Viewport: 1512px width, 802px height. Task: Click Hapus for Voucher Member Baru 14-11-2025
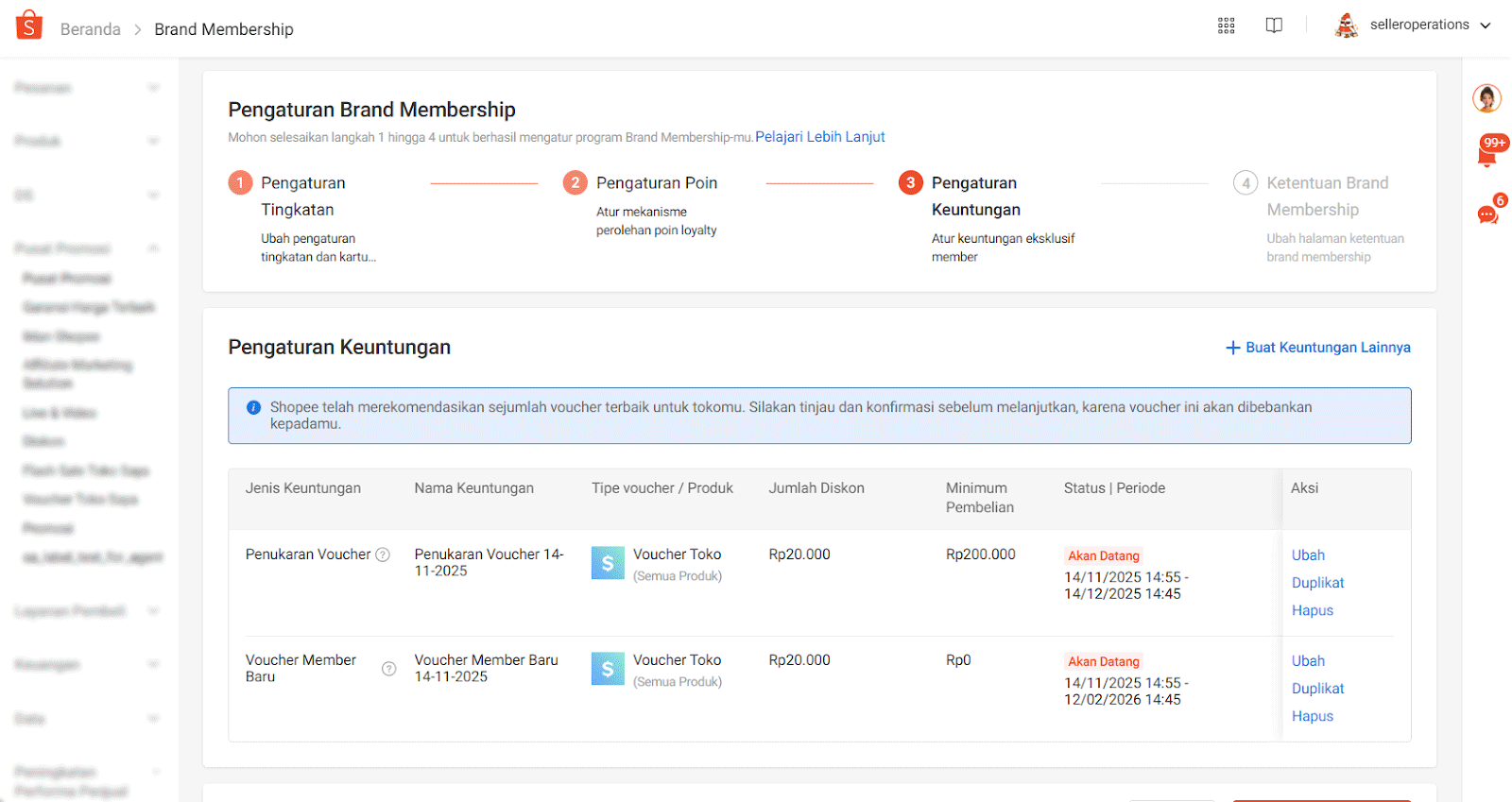pyautogui.click(x=1313, y=716)
